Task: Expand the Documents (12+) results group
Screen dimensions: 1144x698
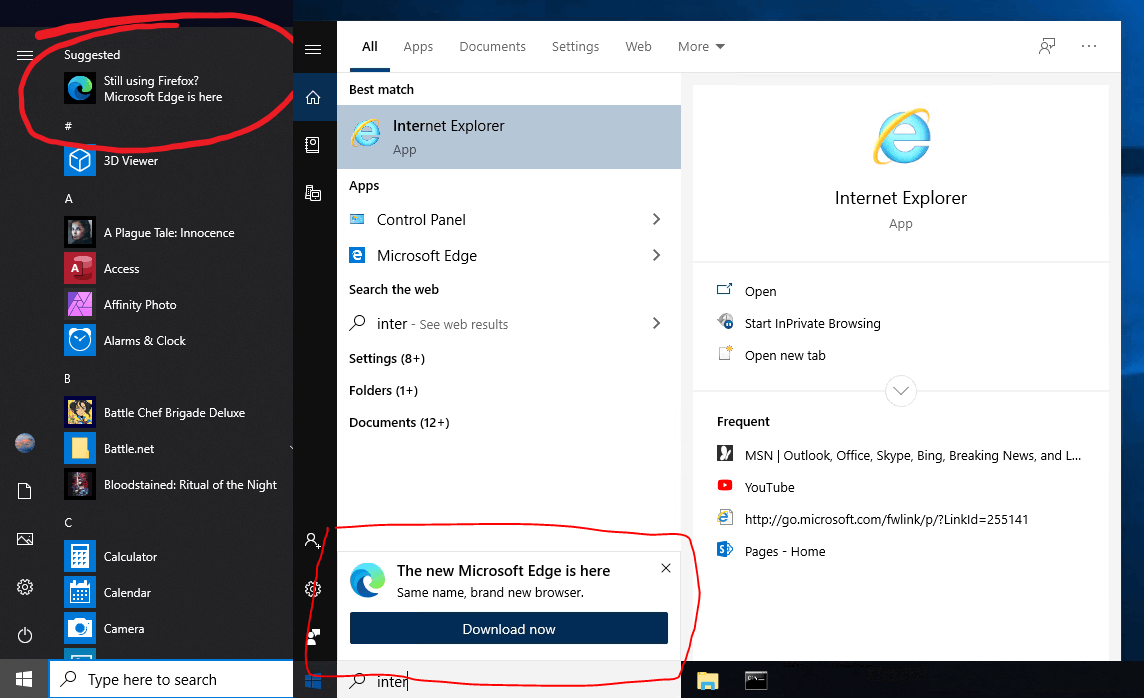Action: [x=399, y=422]
